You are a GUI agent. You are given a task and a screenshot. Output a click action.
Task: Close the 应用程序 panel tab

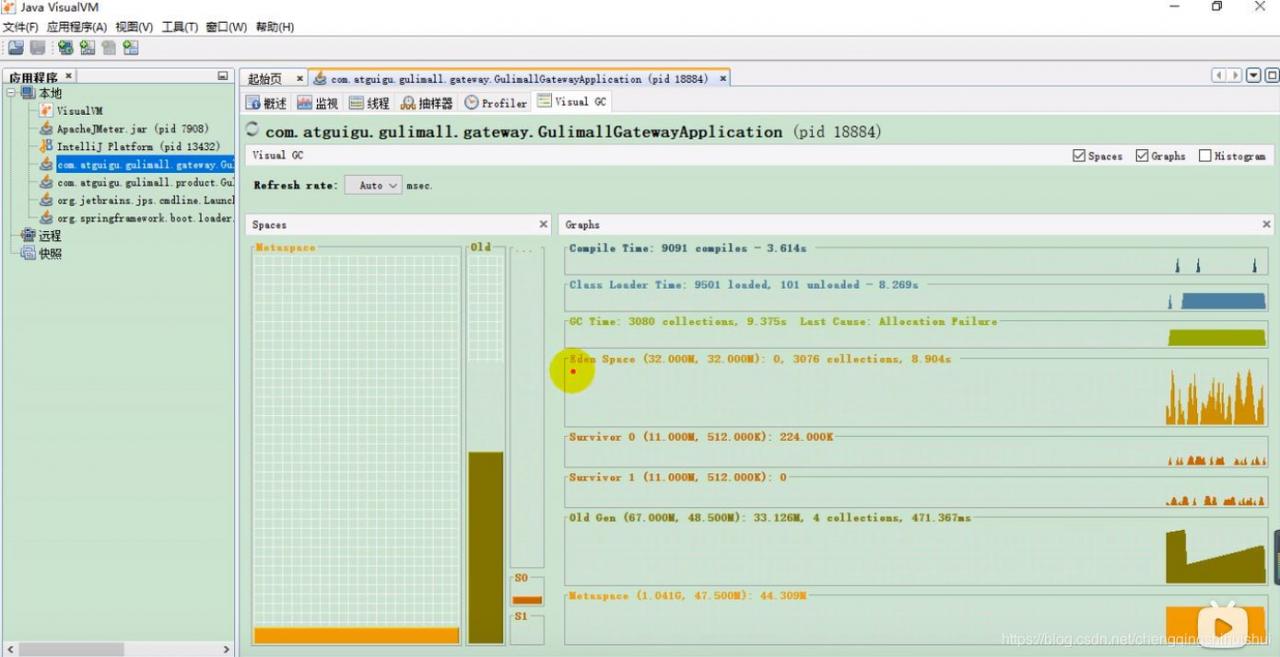[69, 76]
